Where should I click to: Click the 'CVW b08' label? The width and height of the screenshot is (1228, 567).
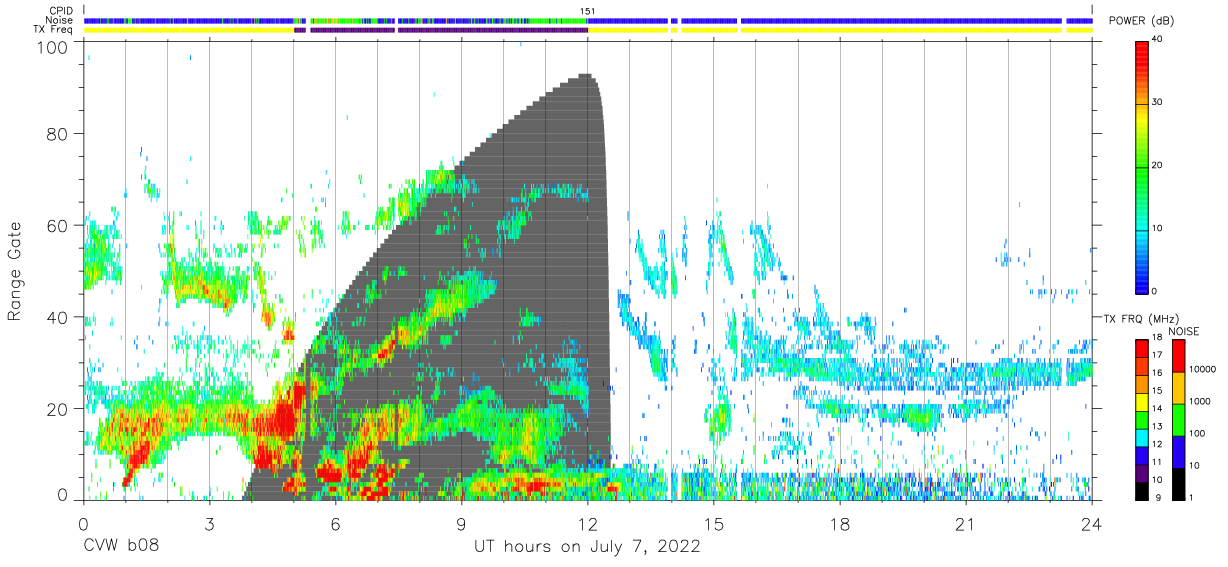tap(121, 547)
